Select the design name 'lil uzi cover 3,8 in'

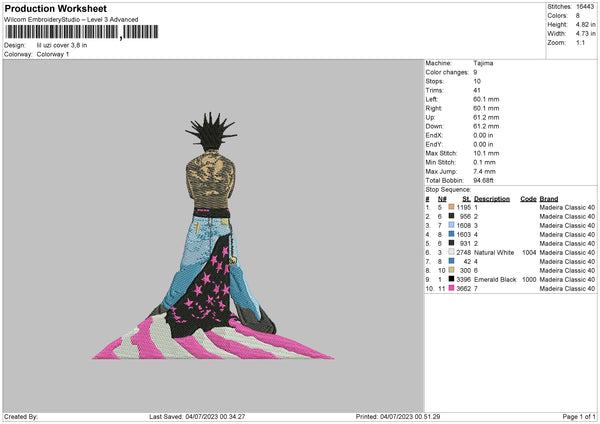pos(62,45)
